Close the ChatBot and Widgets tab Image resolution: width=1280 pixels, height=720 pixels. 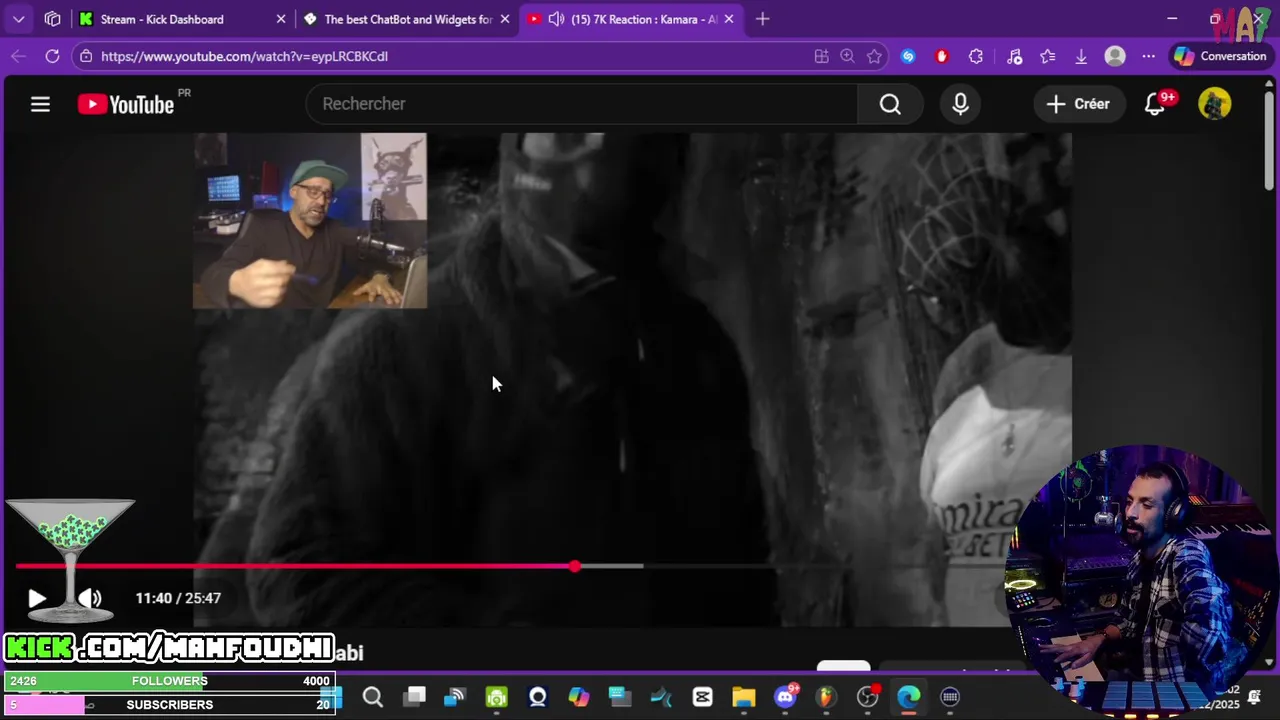(505, 19)
